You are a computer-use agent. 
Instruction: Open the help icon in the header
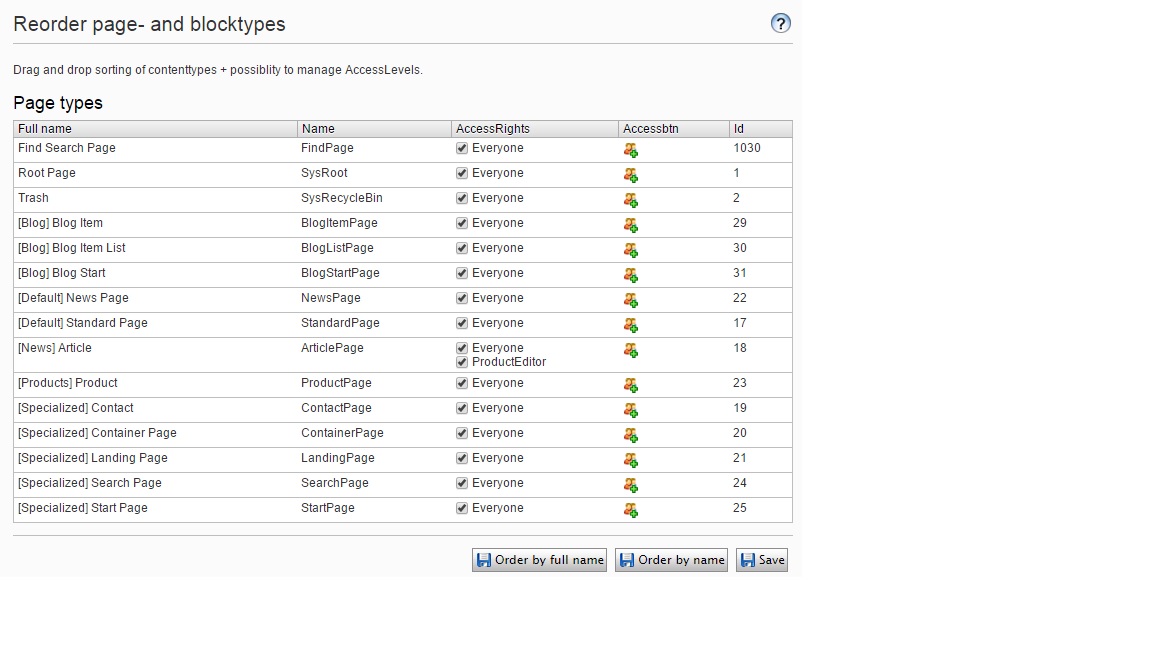pyautogui.click(x=781, y=24)
